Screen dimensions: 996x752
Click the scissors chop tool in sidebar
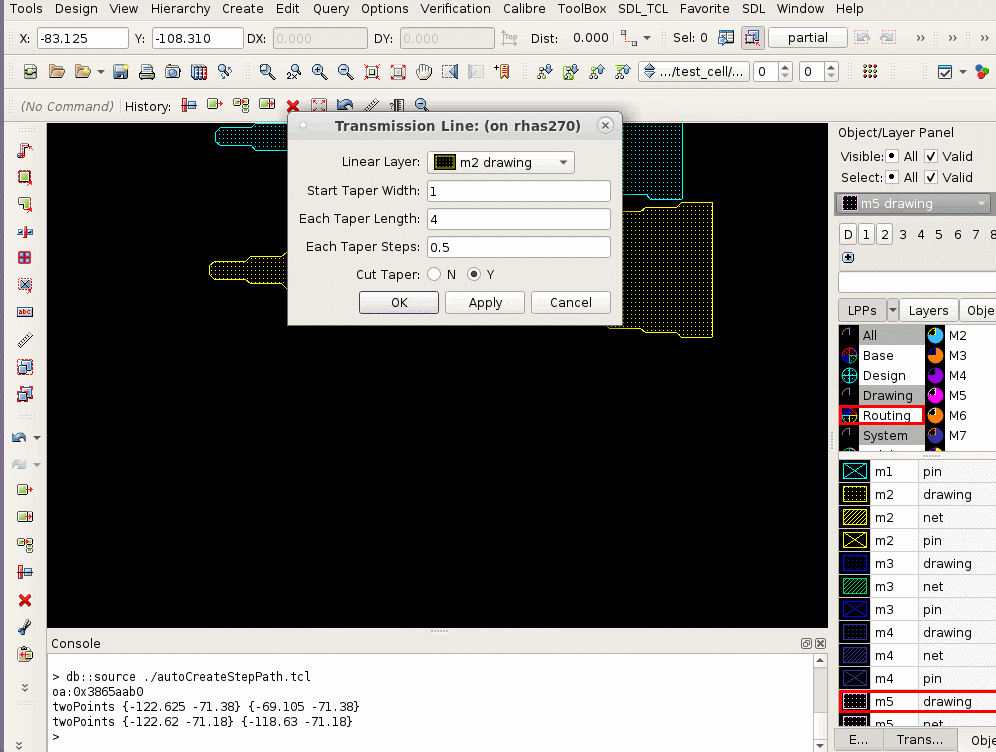(25, 628)
